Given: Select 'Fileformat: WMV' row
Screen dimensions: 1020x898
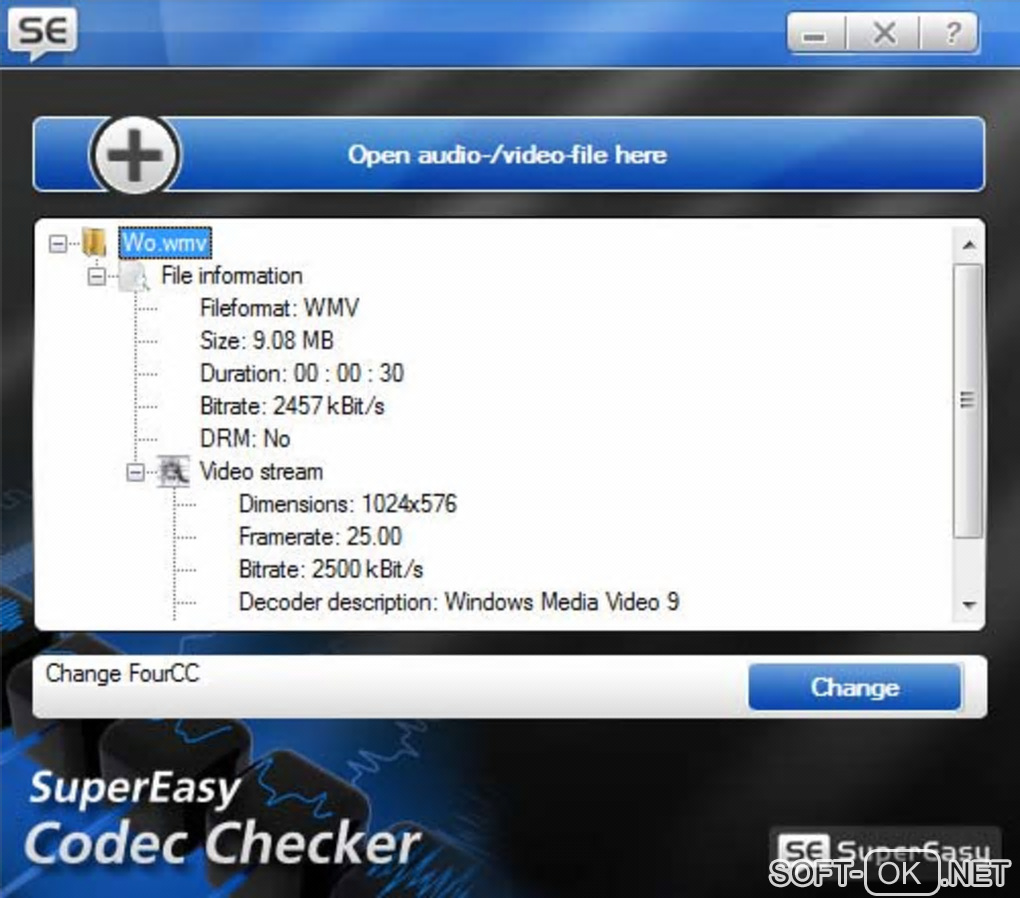Looking at the screenshot, I should 279,308.
